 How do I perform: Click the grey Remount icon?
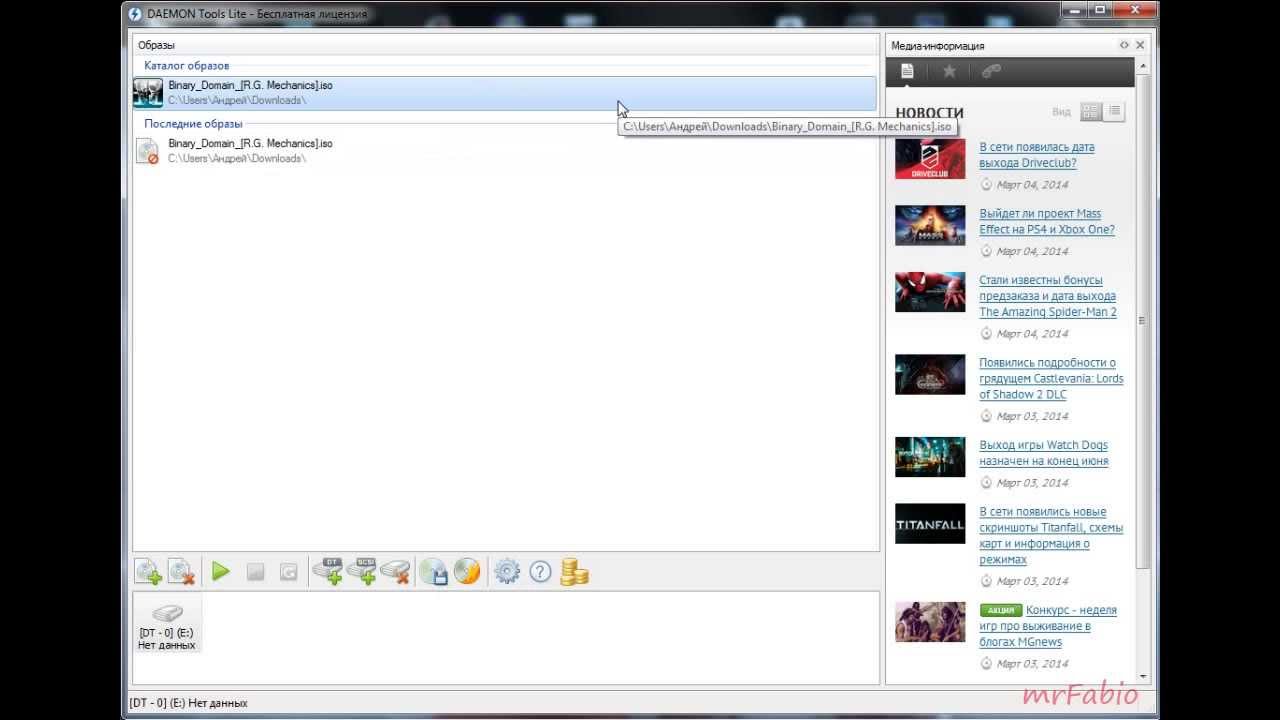coord(288,572)
